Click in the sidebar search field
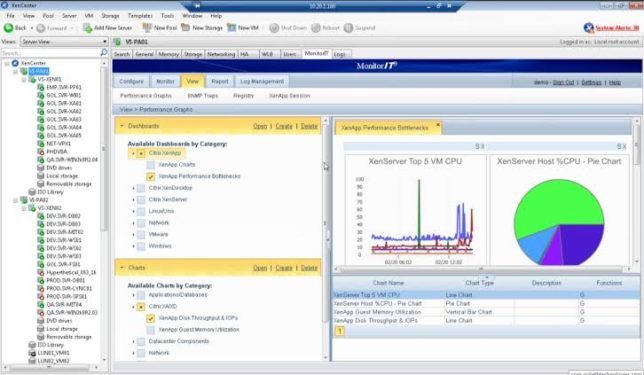Image resolution: width=644 pixels, height=375 pixels. pos(50,53)
